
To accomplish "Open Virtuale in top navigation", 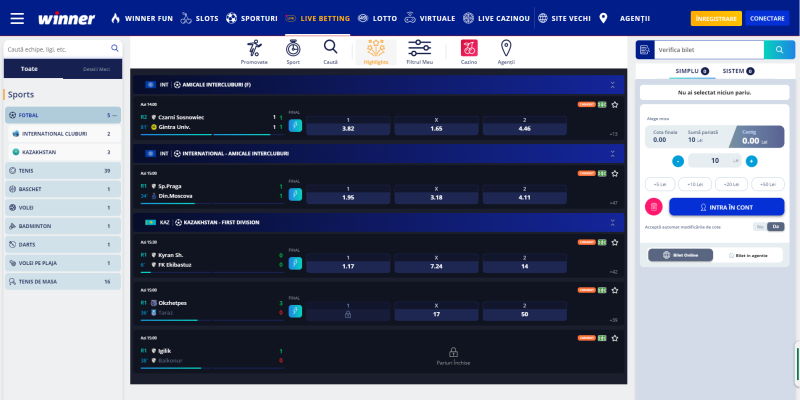I will [430, 18].
